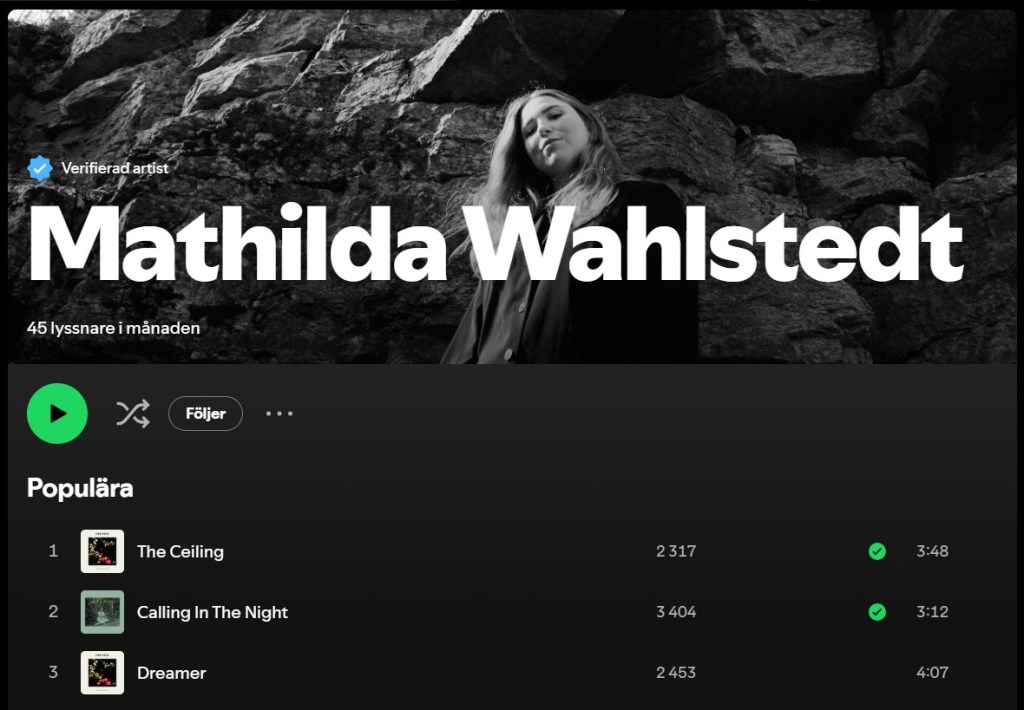
Task: Click the Dreamer play count 2 453
Action: [676, 673]
